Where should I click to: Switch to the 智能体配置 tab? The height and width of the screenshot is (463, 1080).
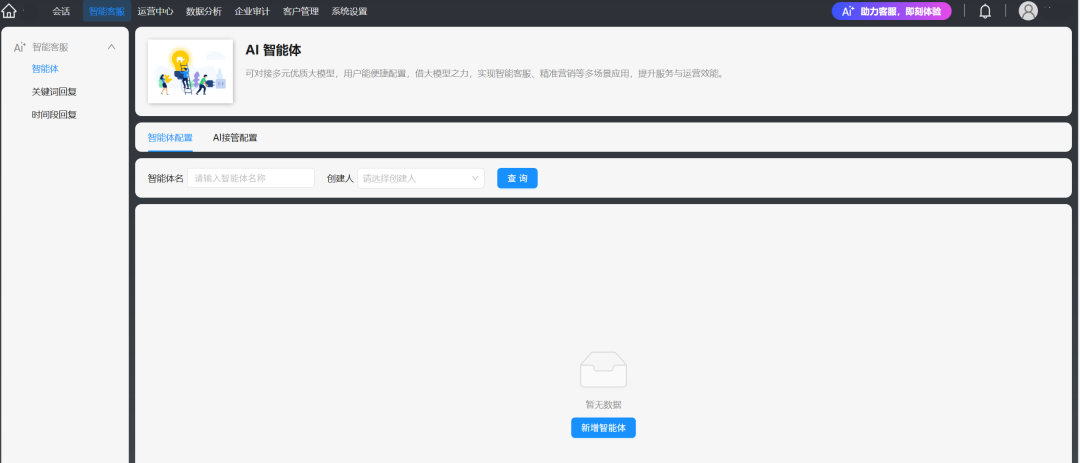tap(170, 138)
